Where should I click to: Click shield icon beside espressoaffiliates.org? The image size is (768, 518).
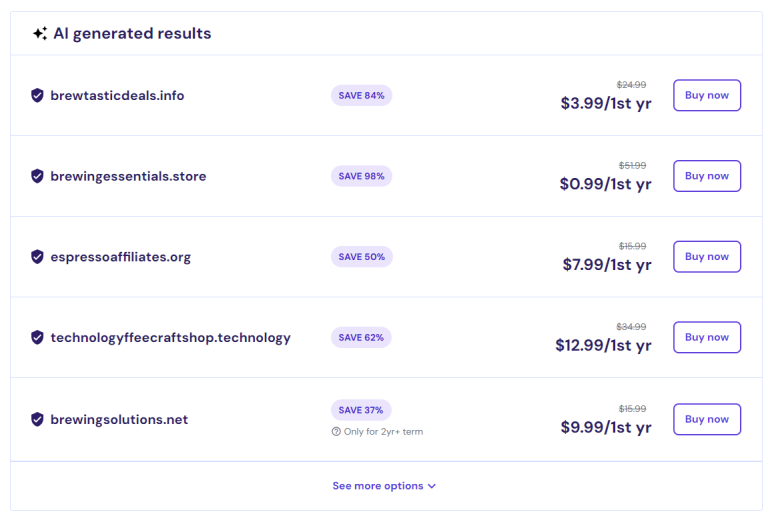pos(37,257)
